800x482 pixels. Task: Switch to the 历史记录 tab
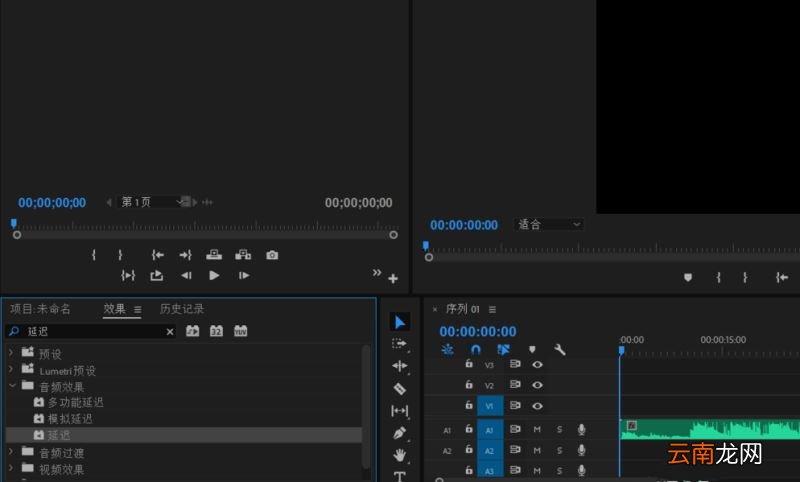182,309
